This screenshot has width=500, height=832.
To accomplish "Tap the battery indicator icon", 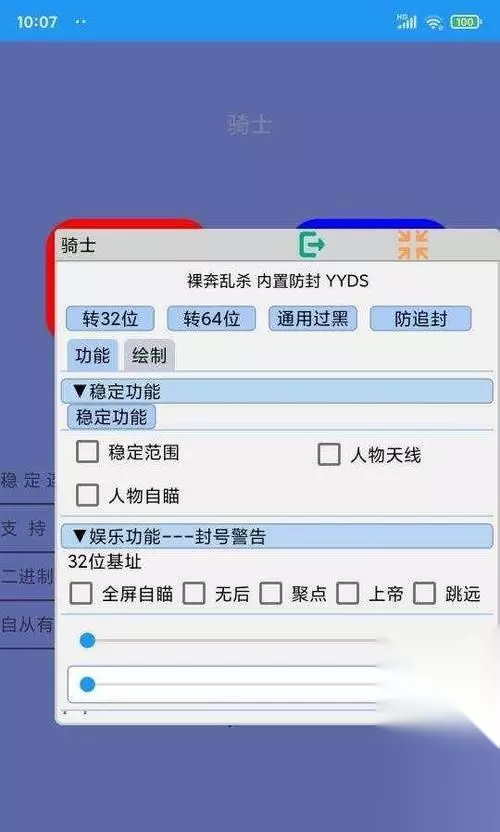I will point(465,22).
